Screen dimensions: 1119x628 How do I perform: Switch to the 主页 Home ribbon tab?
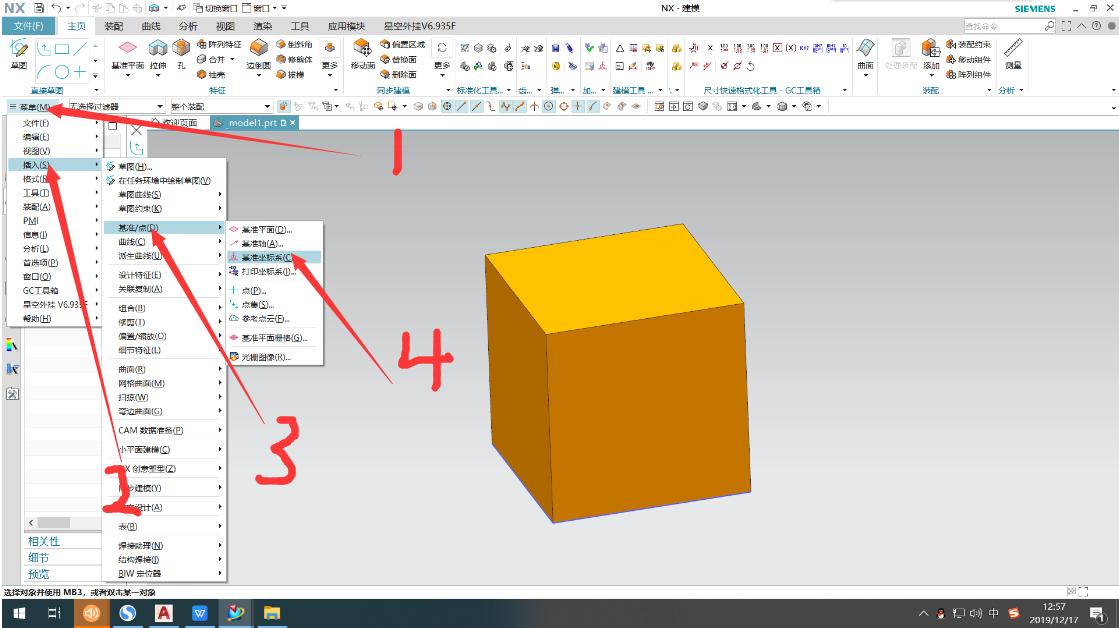pyautogui.click(x=76, y=26)
